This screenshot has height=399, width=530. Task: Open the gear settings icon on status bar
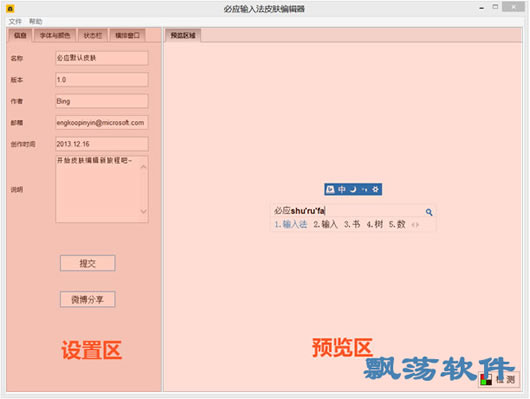375,189
